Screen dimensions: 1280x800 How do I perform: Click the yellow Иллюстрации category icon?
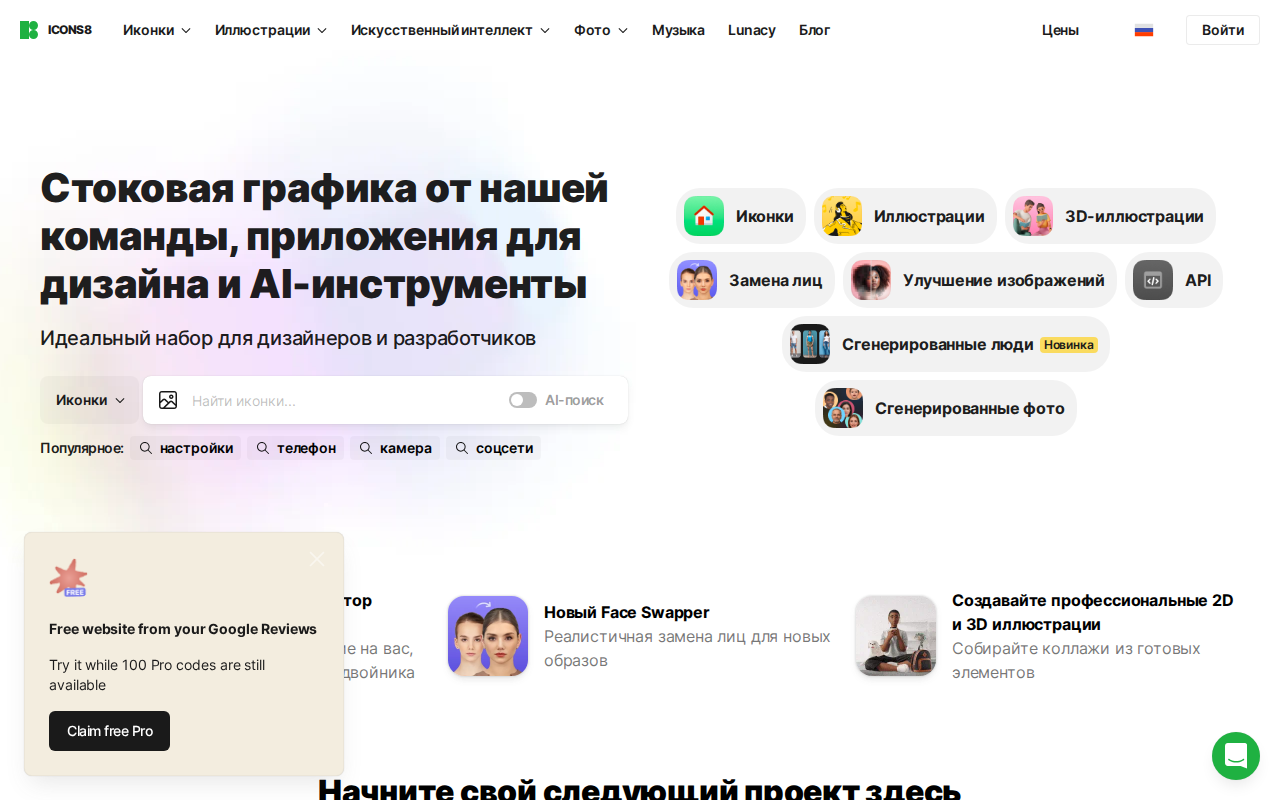(842, 216)
